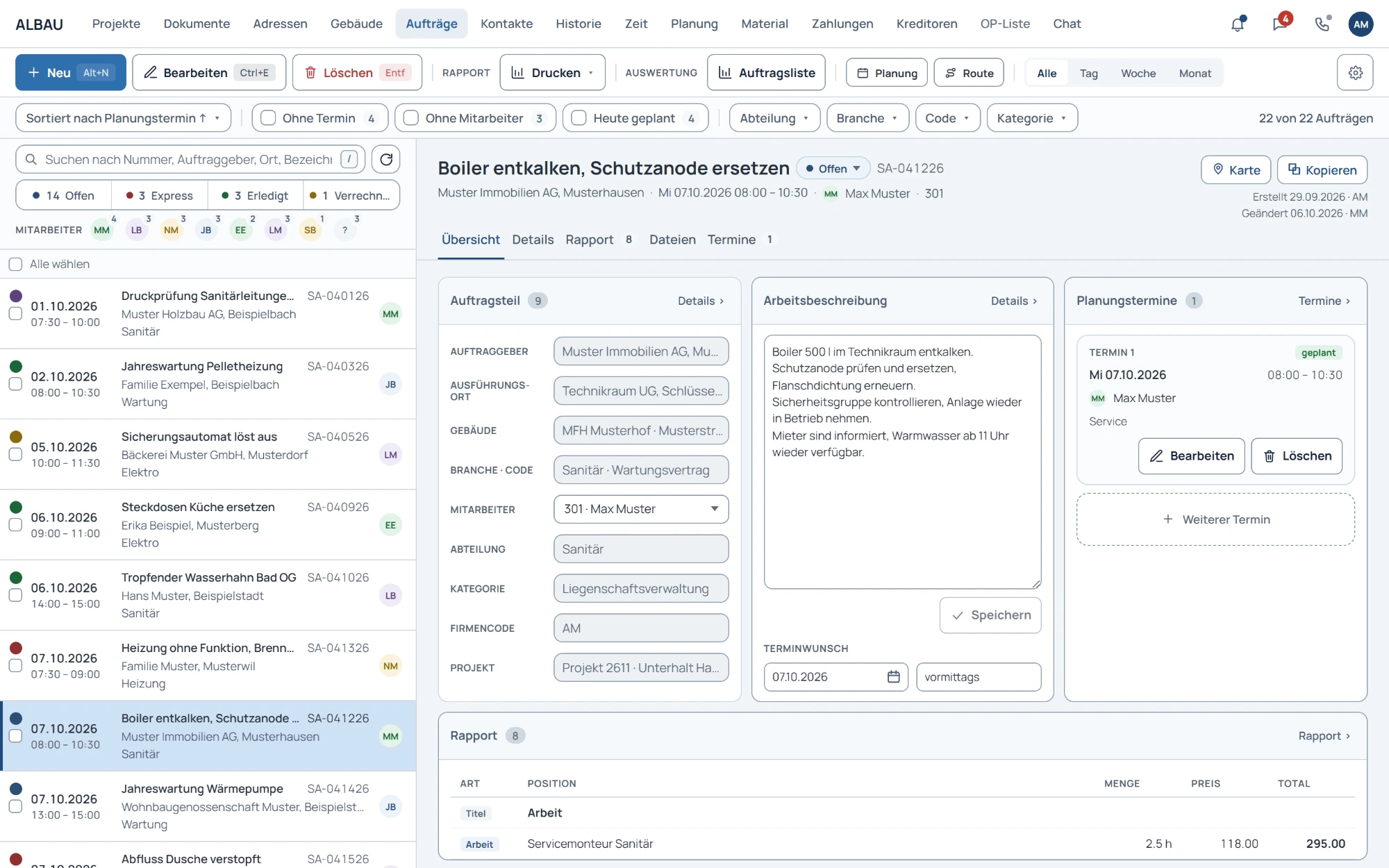Open the Branche filter dropdown
This screenshot has width=1389, height=868.
click(x=868, y=118)
